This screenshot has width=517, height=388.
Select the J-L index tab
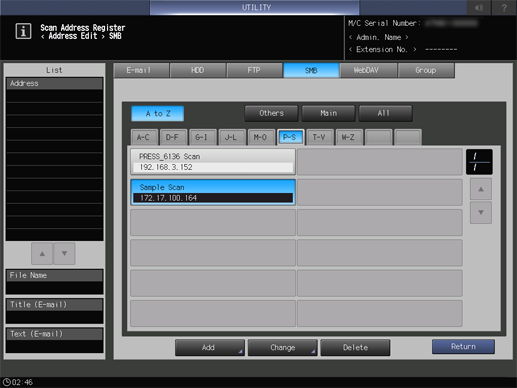tap(231, 137)
